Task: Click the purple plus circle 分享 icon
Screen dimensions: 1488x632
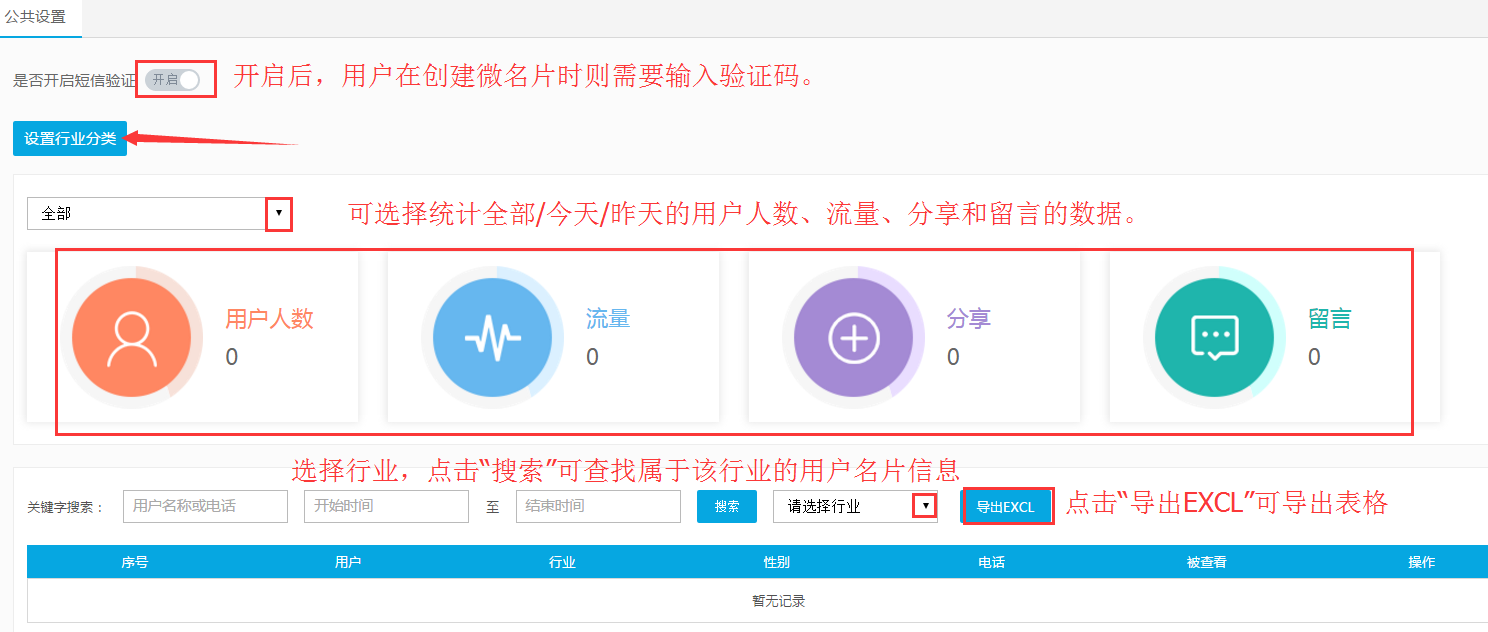Action: click(855, 337)
